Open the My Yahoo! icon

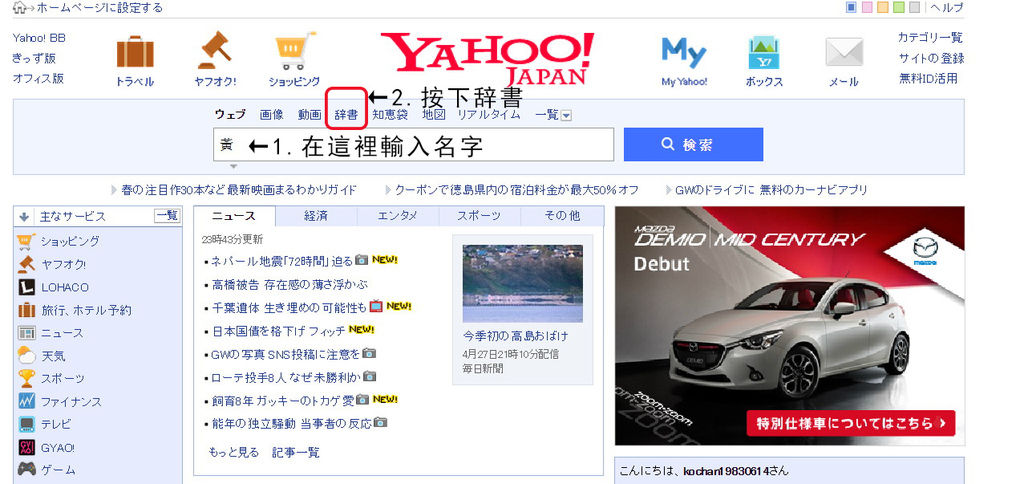pyautogui.click(x=684, y=53)
